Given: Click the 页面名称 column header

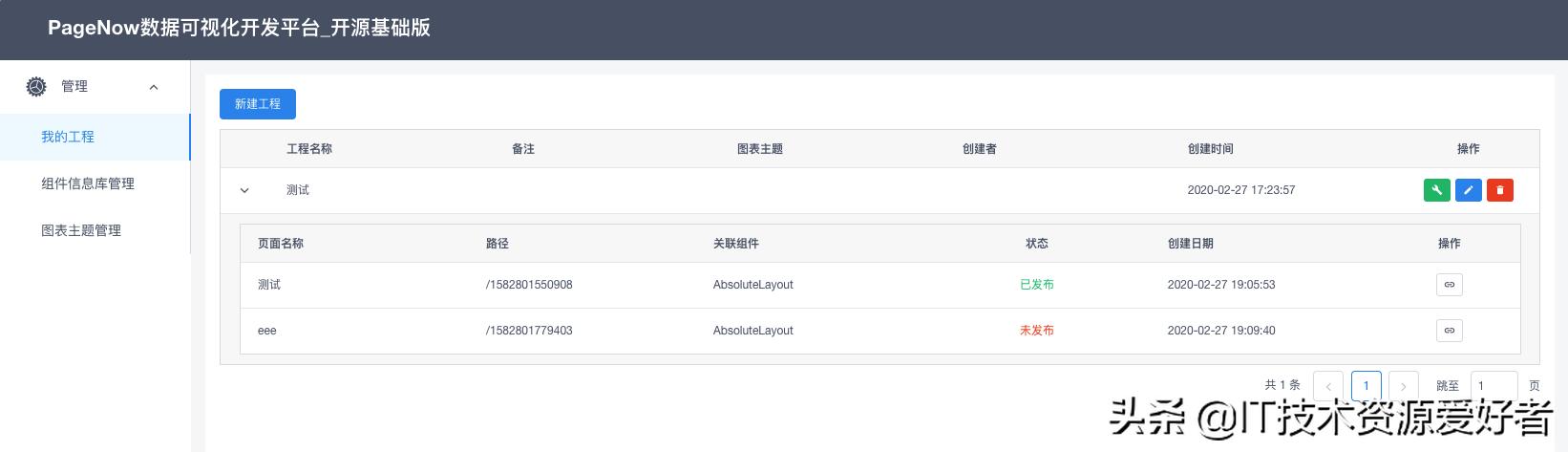Looking at the screenshot, I should pos(281,244).
